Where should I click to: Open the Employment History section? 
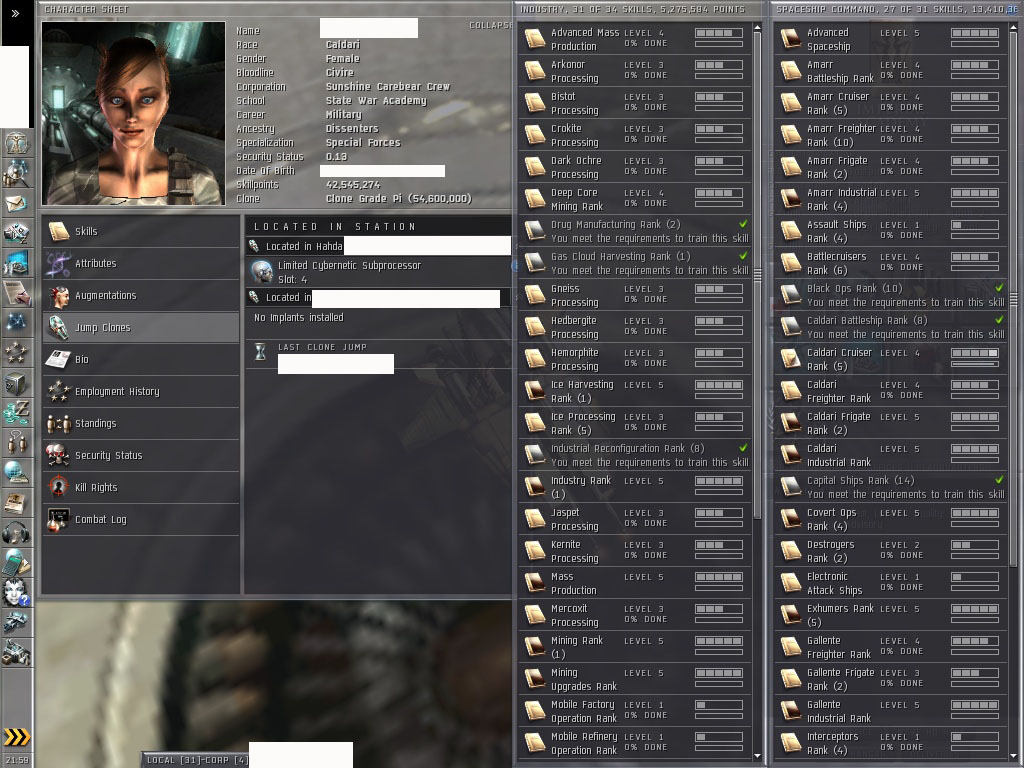click(141, 391)
